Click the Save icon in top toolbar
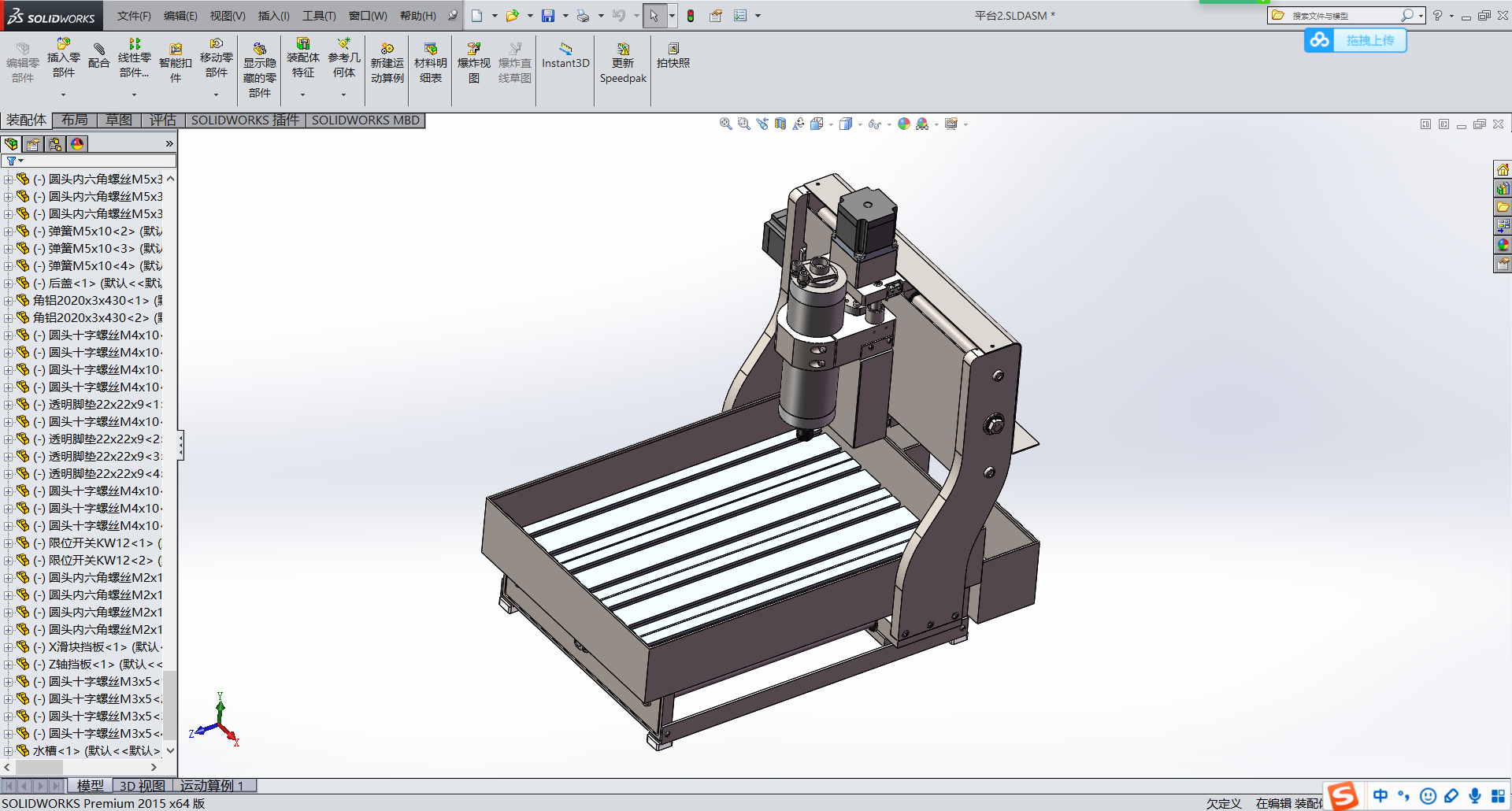The image size is (1512, 811). 548,16
